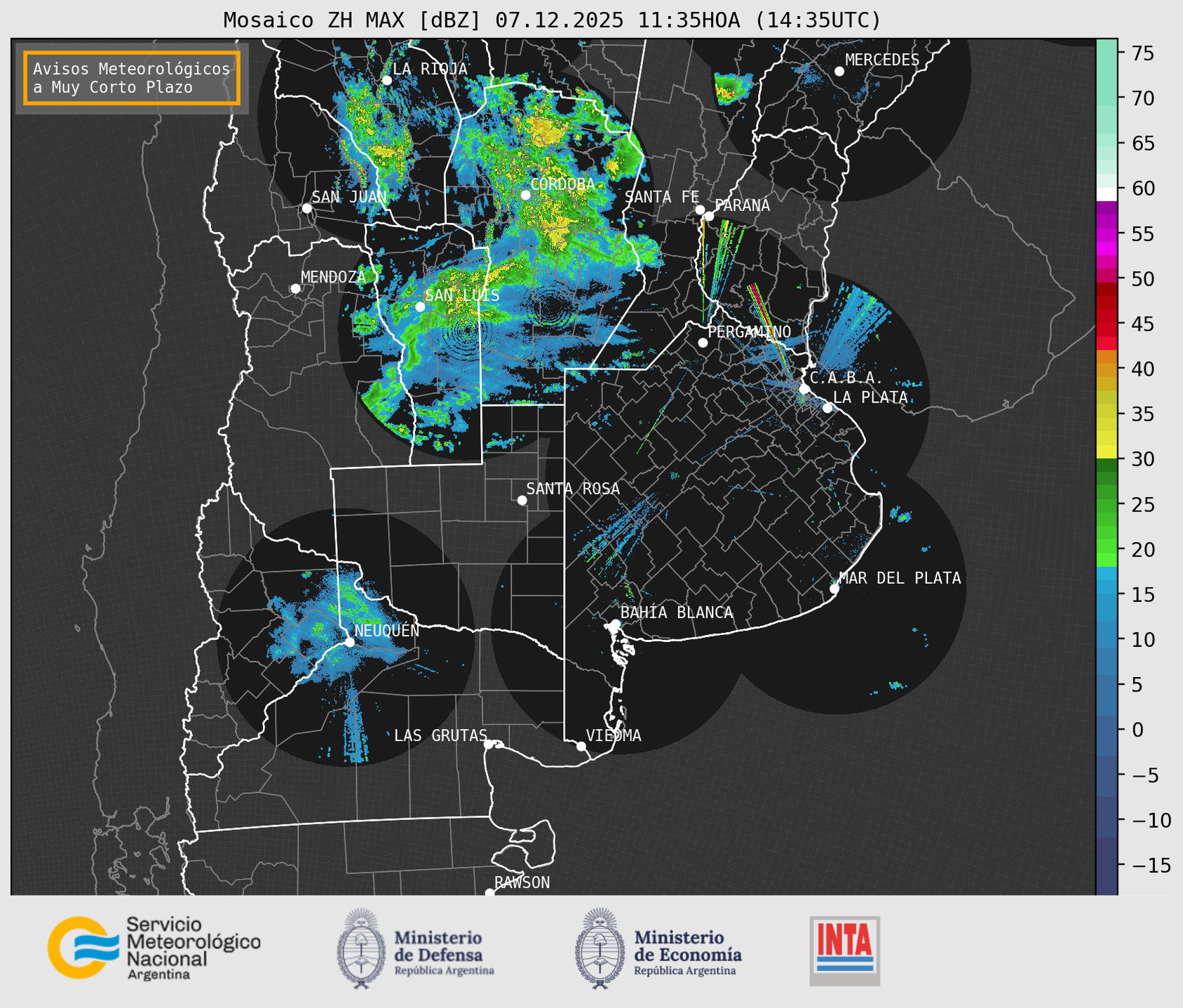Click the NEUQUÉN label text
The image size is (1183, 1008).
tap(386, 631)
